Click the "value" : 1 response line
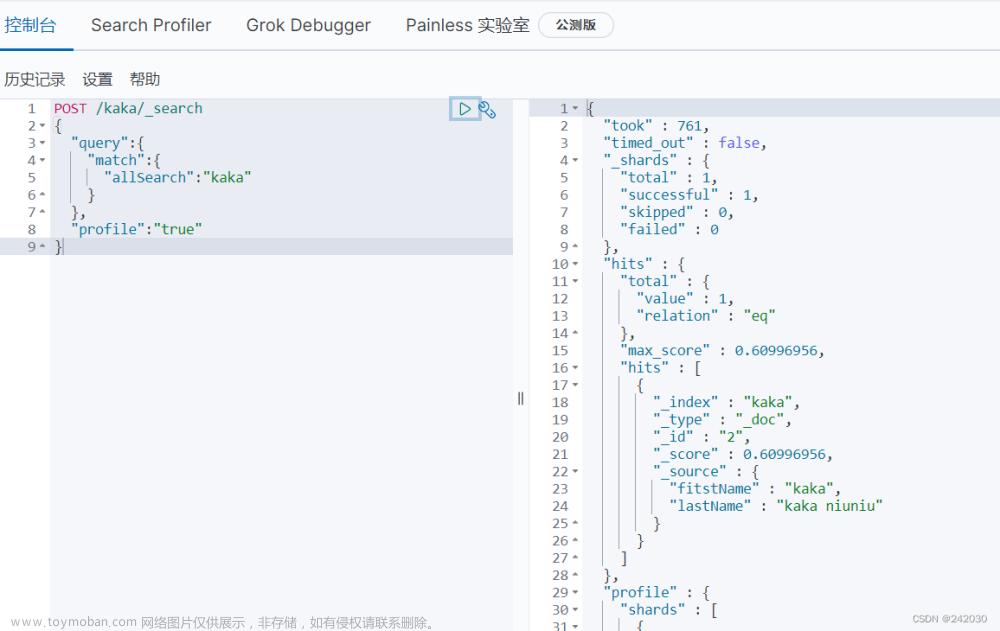The width and height of the screenshot is (1000, 631). point(685,299)
